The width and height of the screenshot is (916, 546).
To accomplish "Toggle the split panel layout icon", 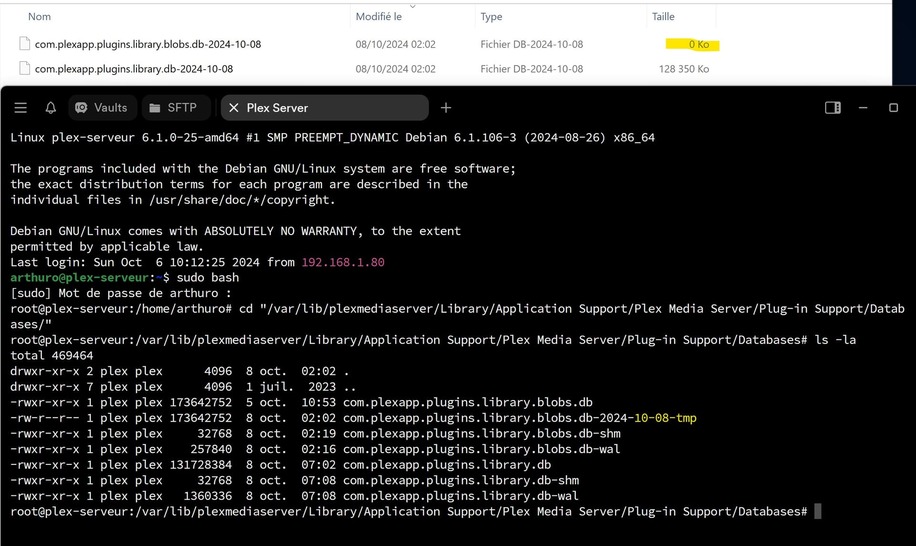I will tap(832, 108).
